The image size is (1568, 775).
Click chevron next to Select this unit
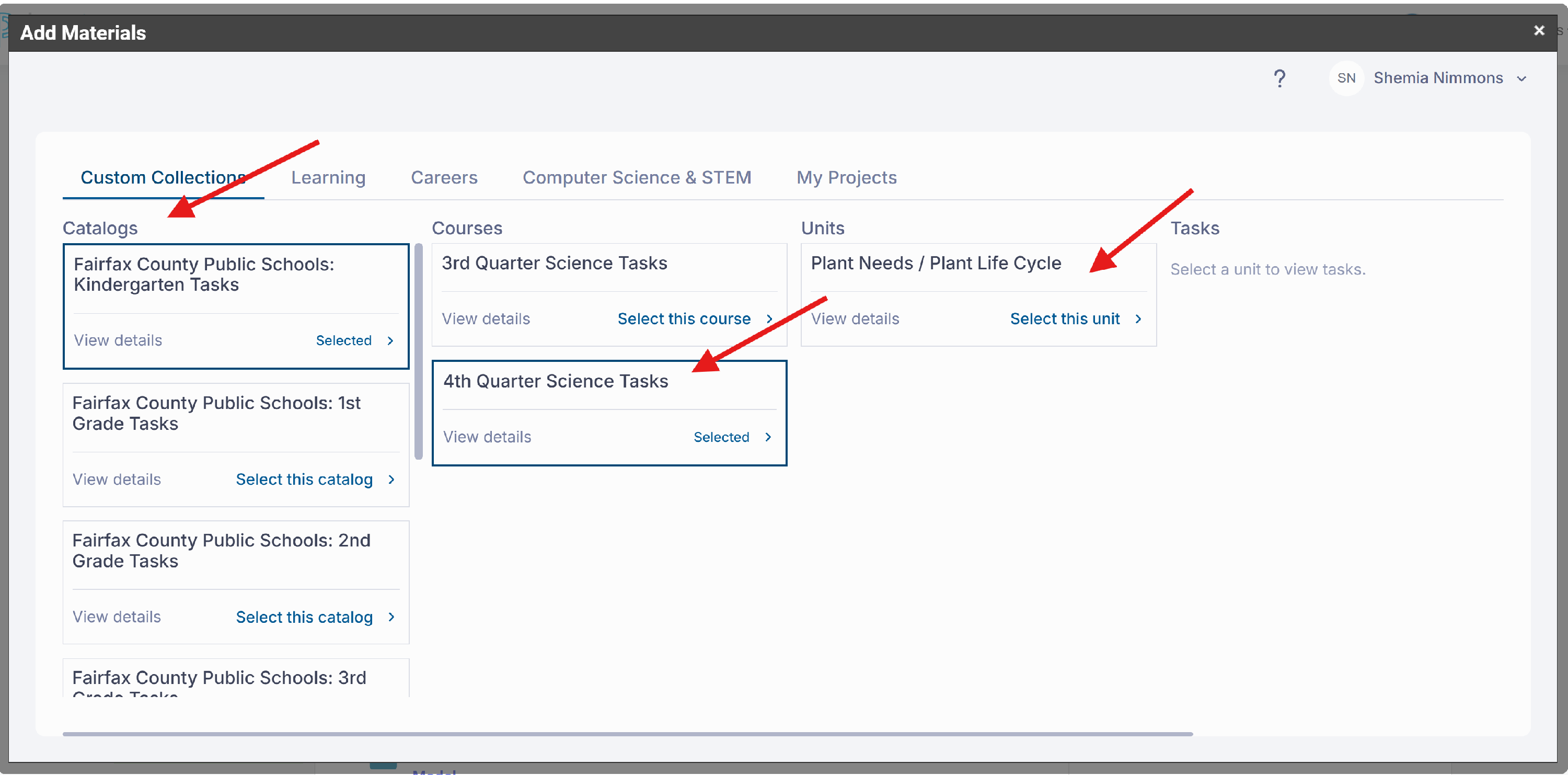[x=1138, y=318]
